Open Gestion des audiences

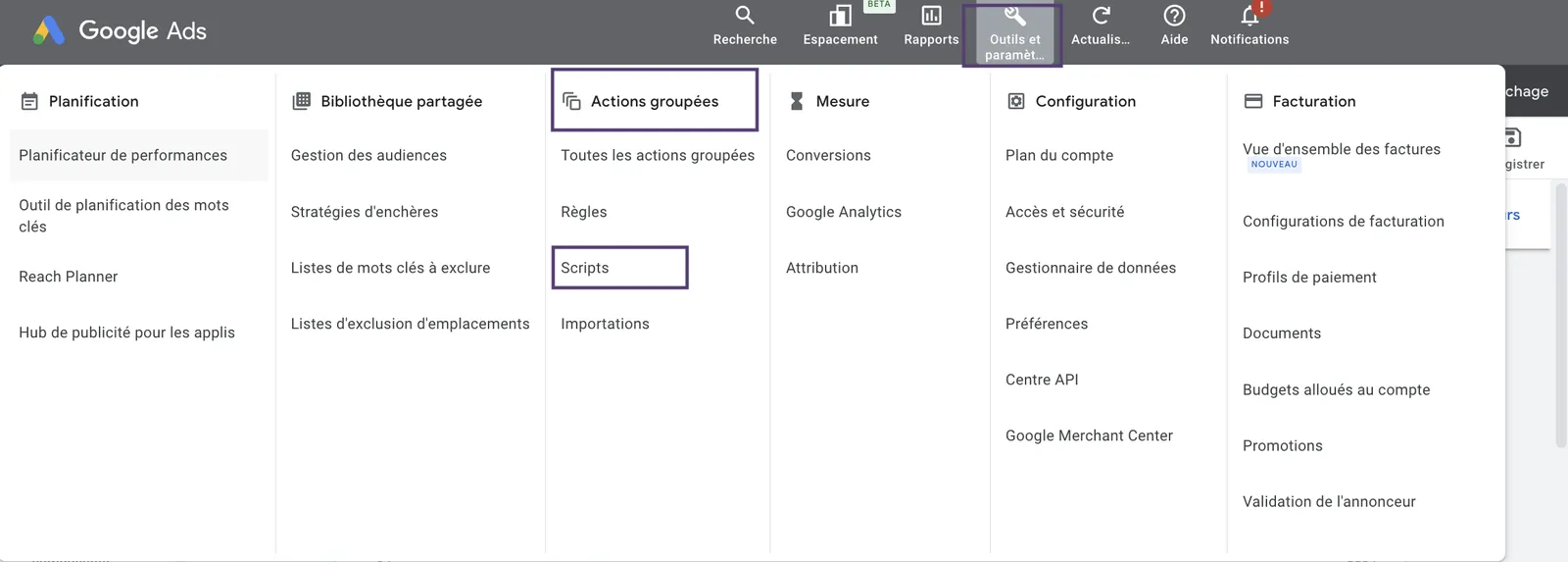[368, 155]
